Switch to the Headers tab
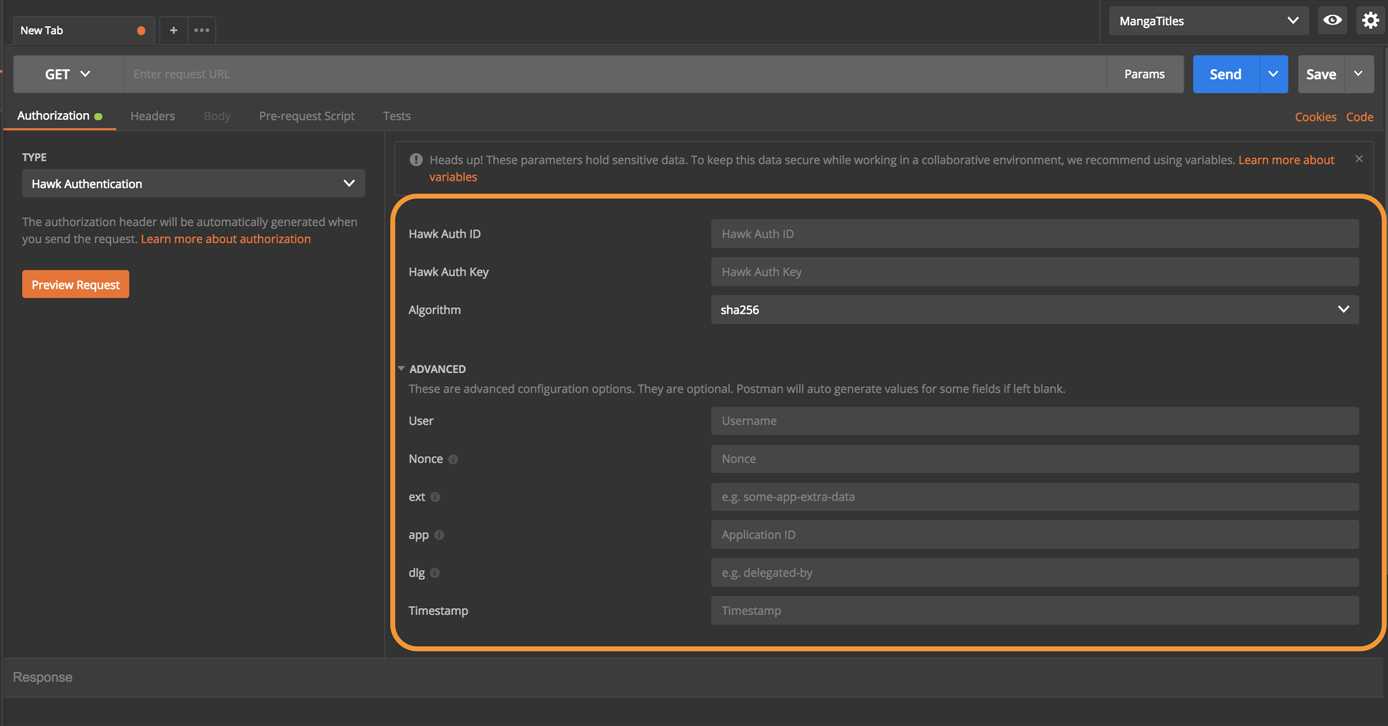This screenshot has width=1388, height=726. (x=152, y=116)
